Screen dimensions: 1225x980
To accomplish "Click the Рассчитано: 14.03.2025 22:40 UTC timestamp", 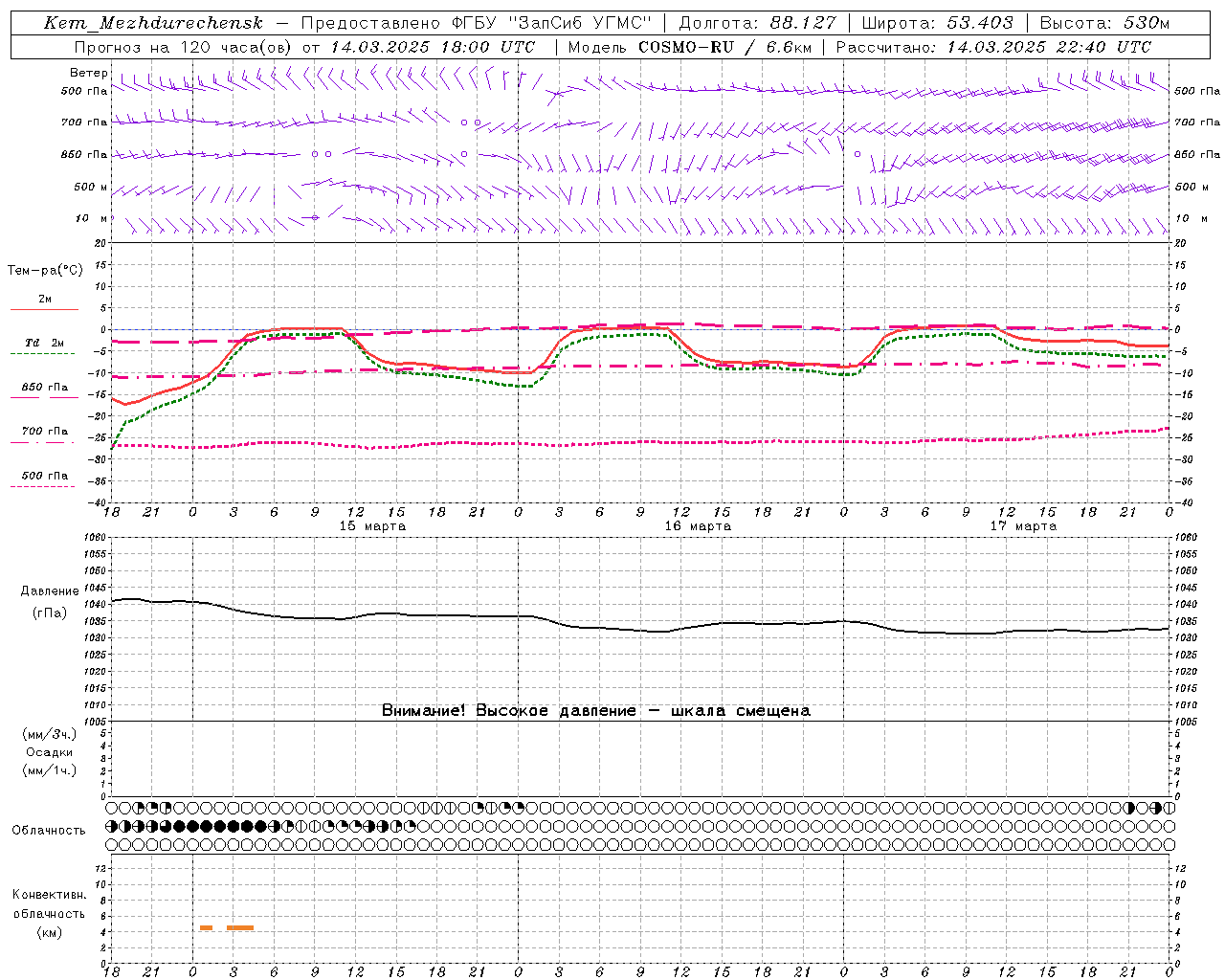I will coord(993,47).
